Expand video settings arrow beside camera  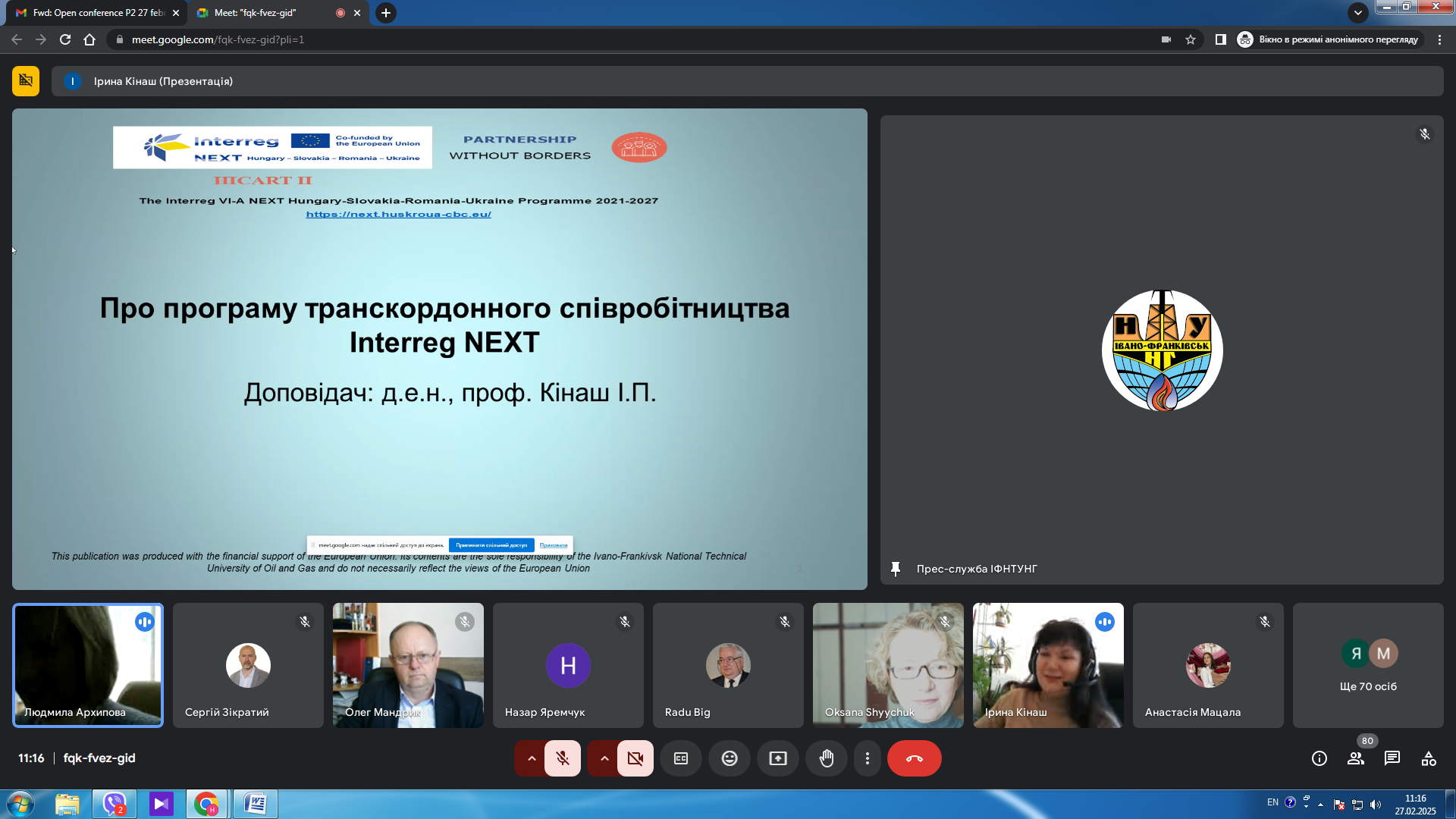[604, 758]
